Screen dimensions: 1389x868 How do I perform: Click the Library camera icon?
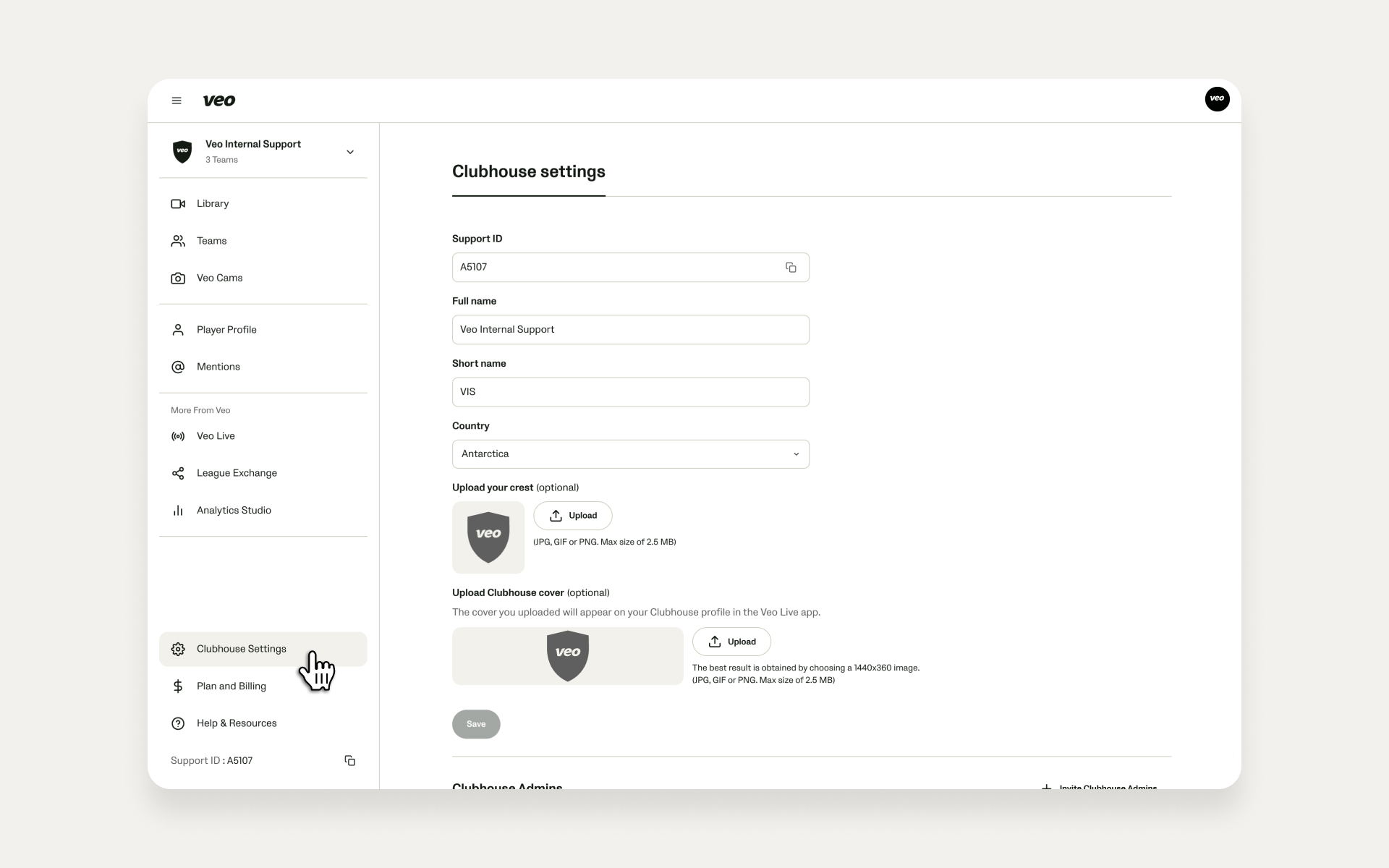pyautogui.click(x=178, y=204)
